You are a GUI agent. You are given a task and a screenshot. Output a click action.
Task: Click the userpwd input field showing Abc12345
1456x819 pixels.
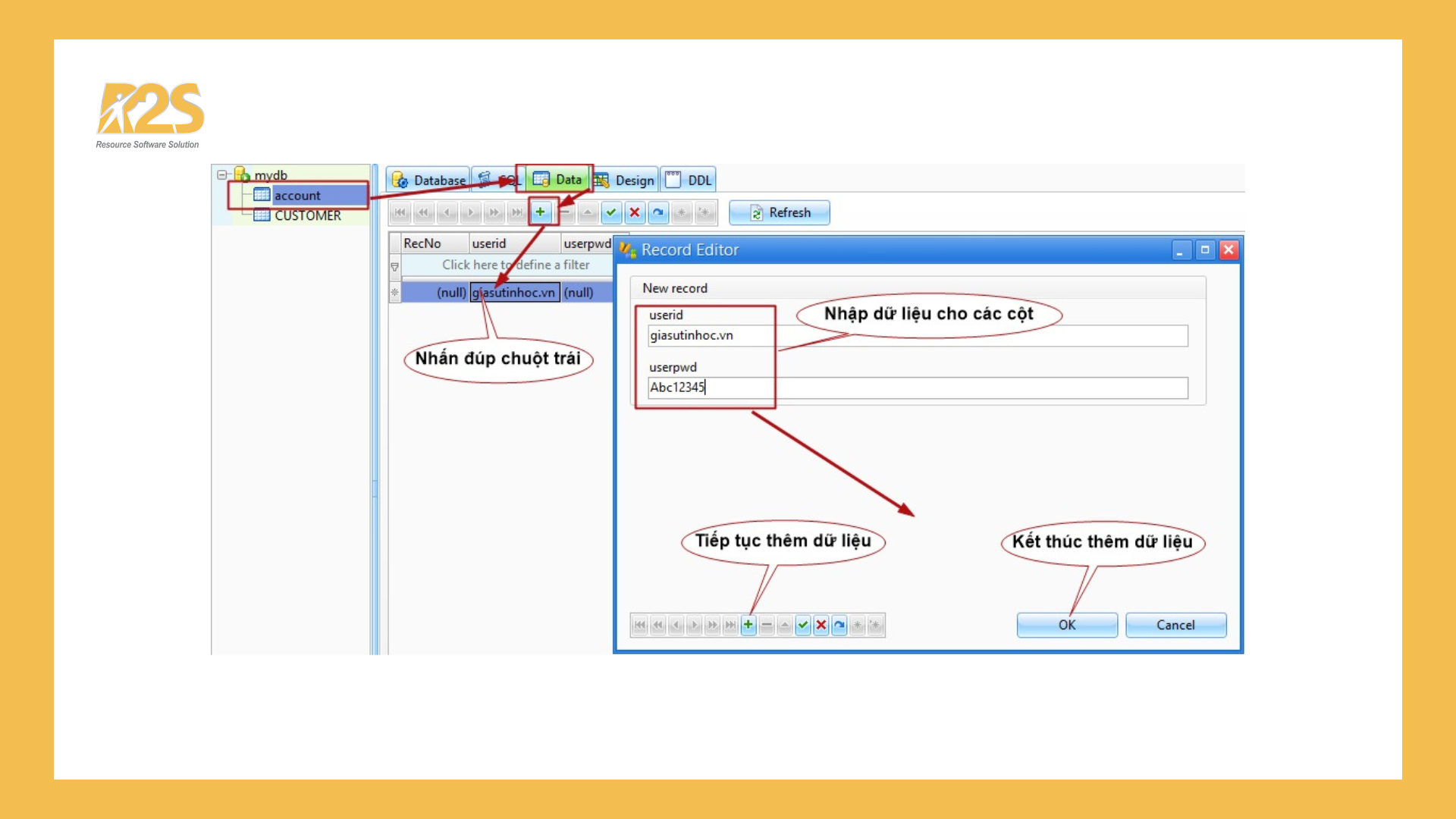click(834, 388)
